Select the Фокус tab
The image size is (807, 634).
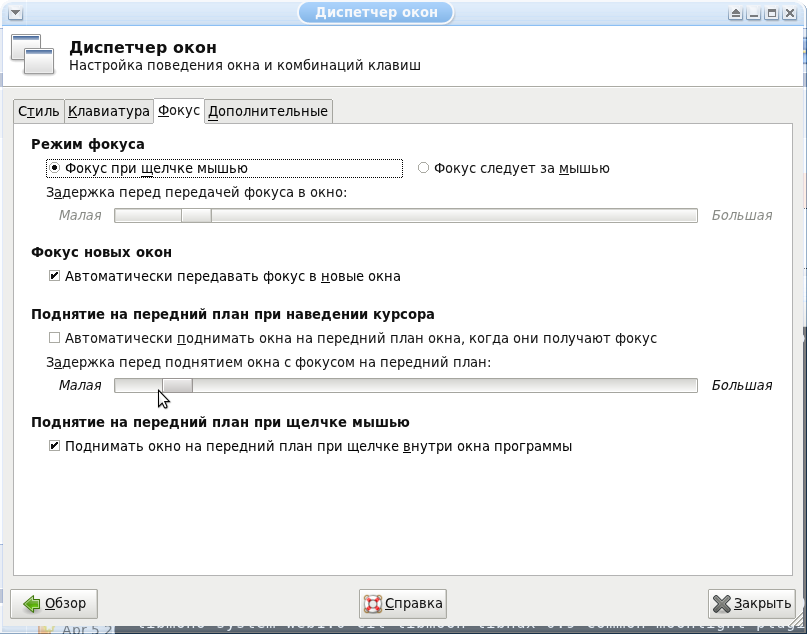179,110
